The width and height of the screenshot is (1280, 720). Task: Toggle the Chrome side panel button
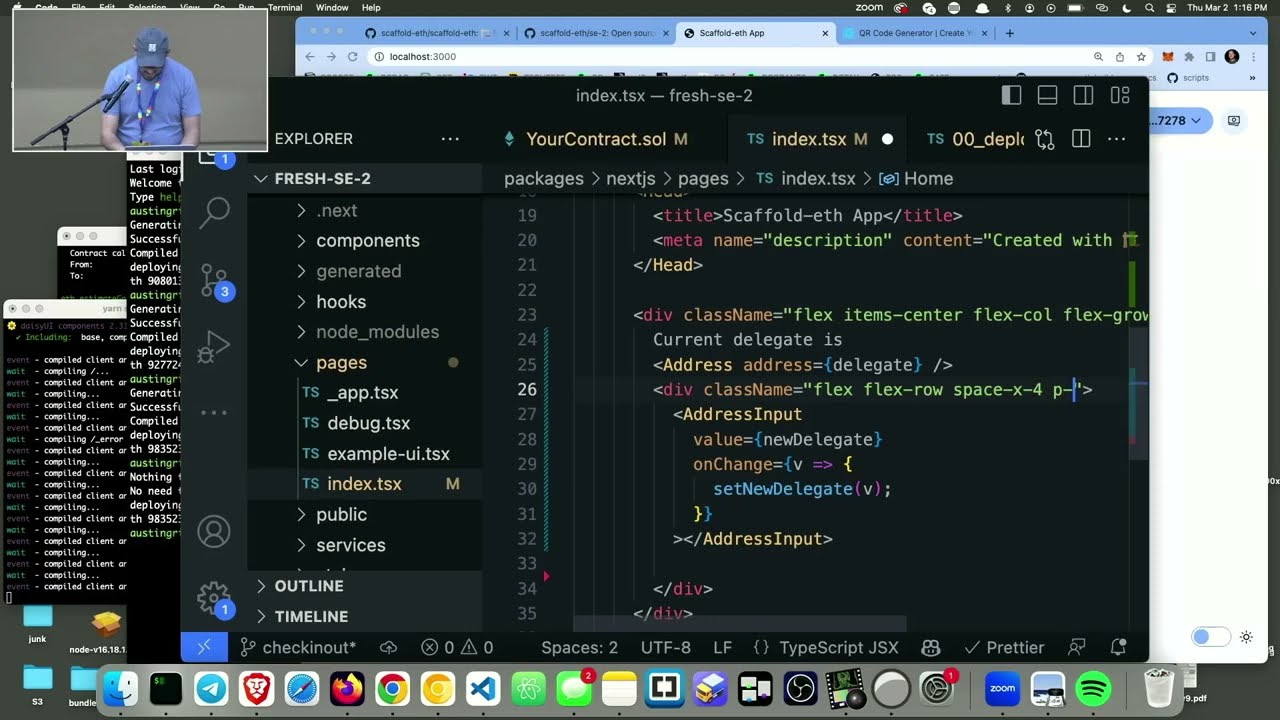pyautogui.click(x=1210, y=57)
